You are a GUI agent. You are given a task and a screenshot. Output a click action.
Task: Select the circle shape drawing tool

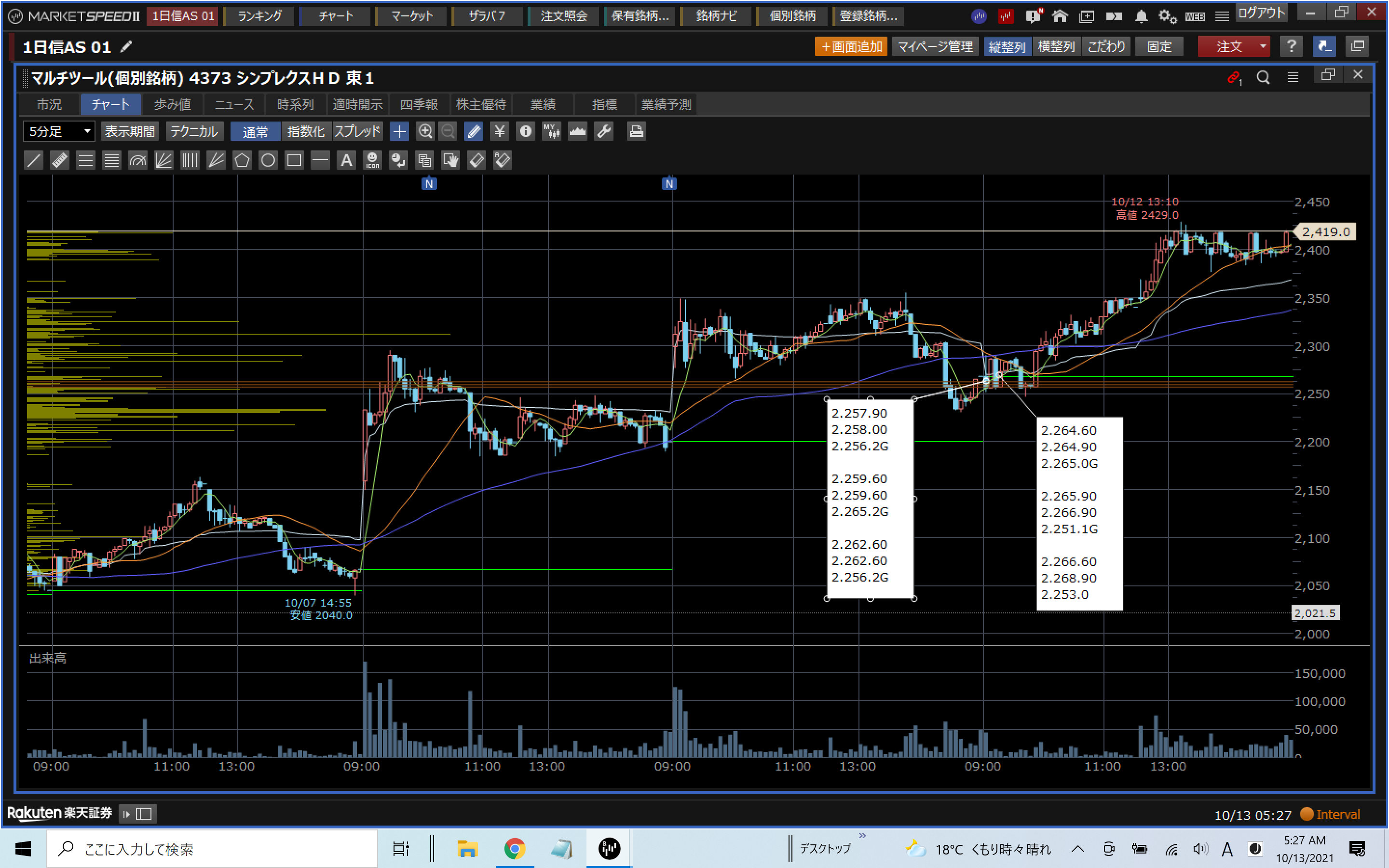coord(268,160)
